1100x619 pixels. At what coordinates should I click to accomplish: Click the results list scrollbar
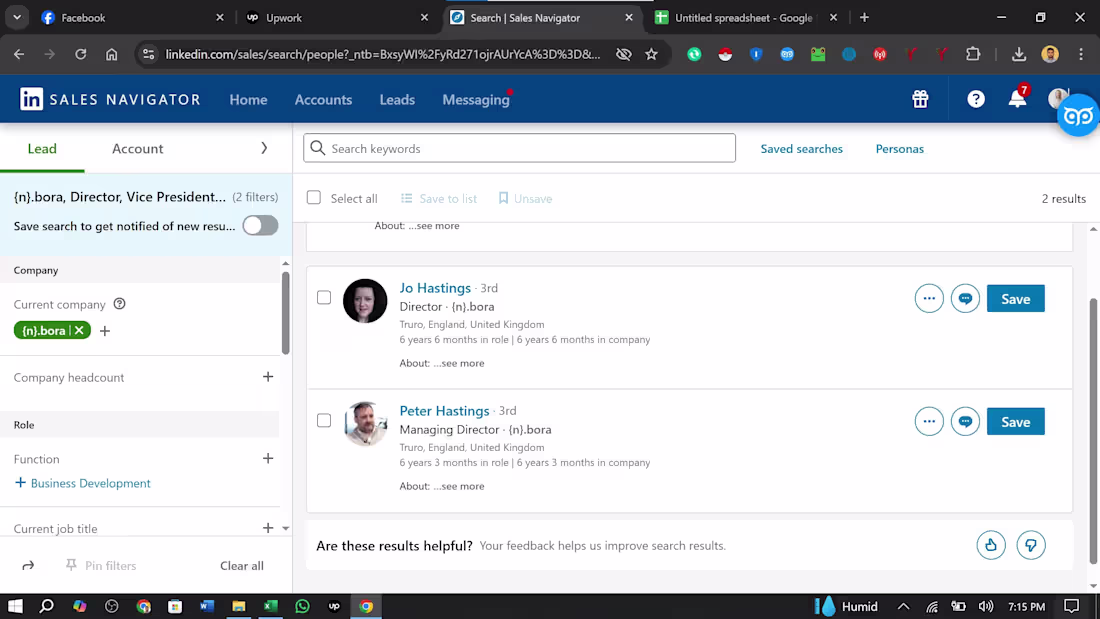[x=1093, y=430]
